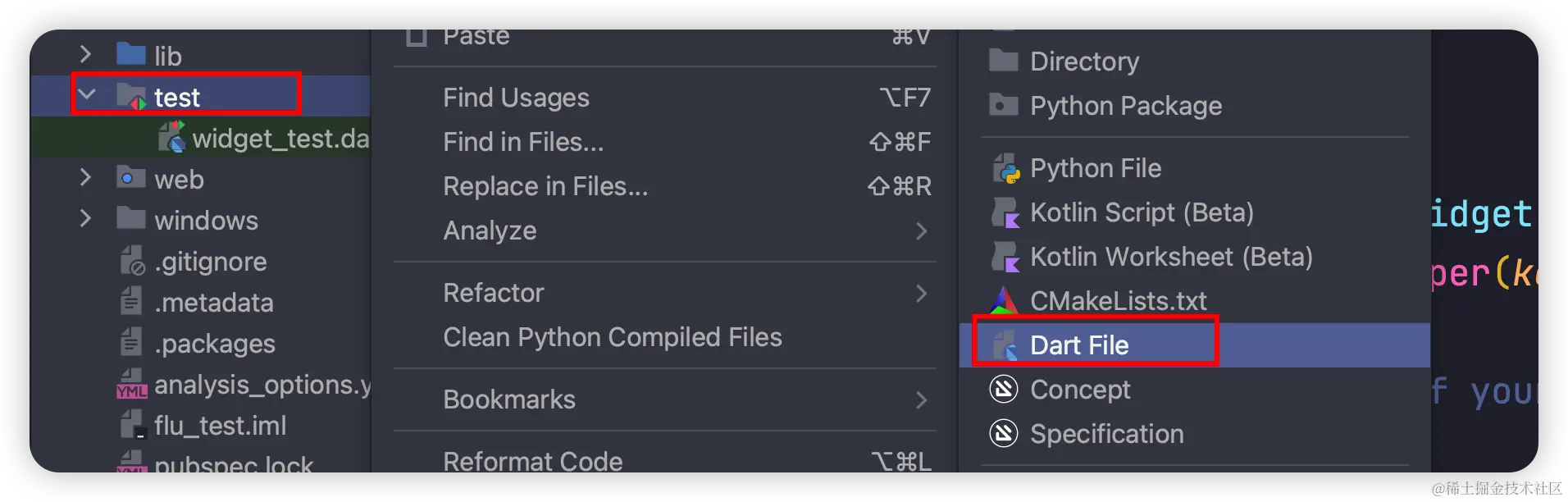Choose Find Usages from context menu
Screen dimensions: 1568x502
[x=517, y=98]
